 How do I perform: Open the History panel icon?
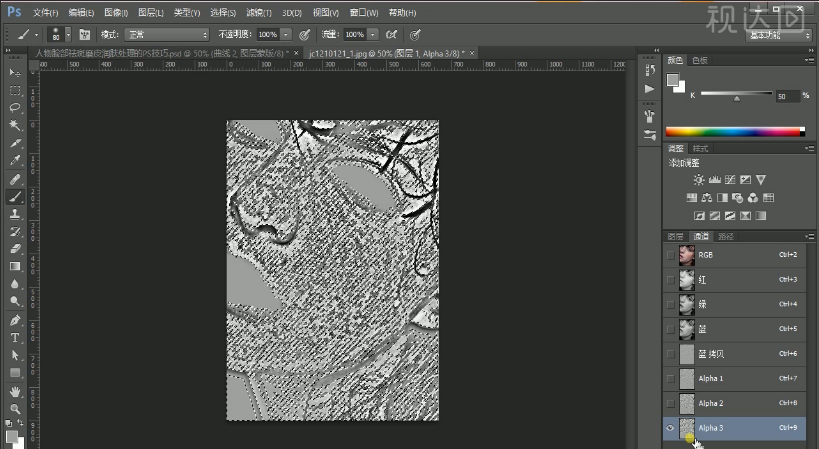coord(649,70)
